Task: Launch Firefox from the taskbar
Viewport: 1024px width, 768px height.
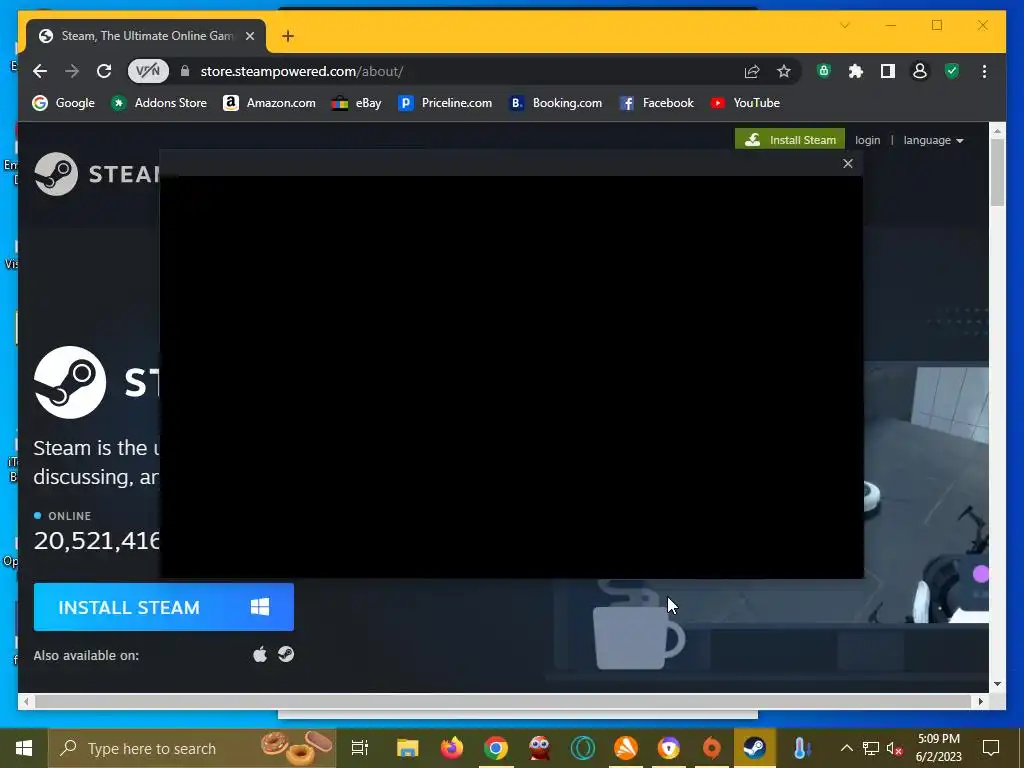Action: pyautogui.click(x=451, y=748)
